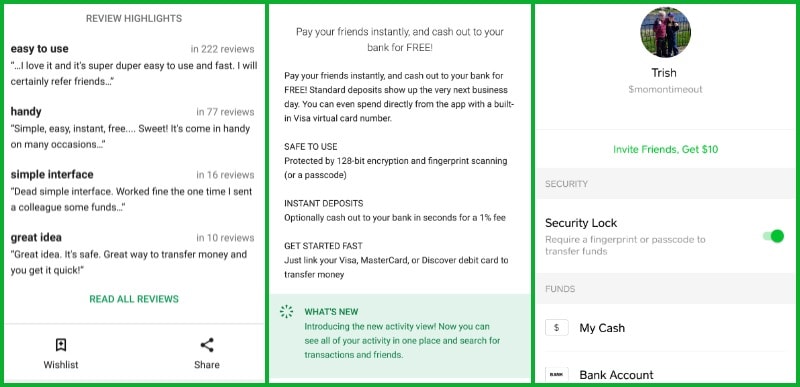This screenshot has height=387, width=800.
Task: Tap the $momontimeout cashtag
Action: (665, 89)
